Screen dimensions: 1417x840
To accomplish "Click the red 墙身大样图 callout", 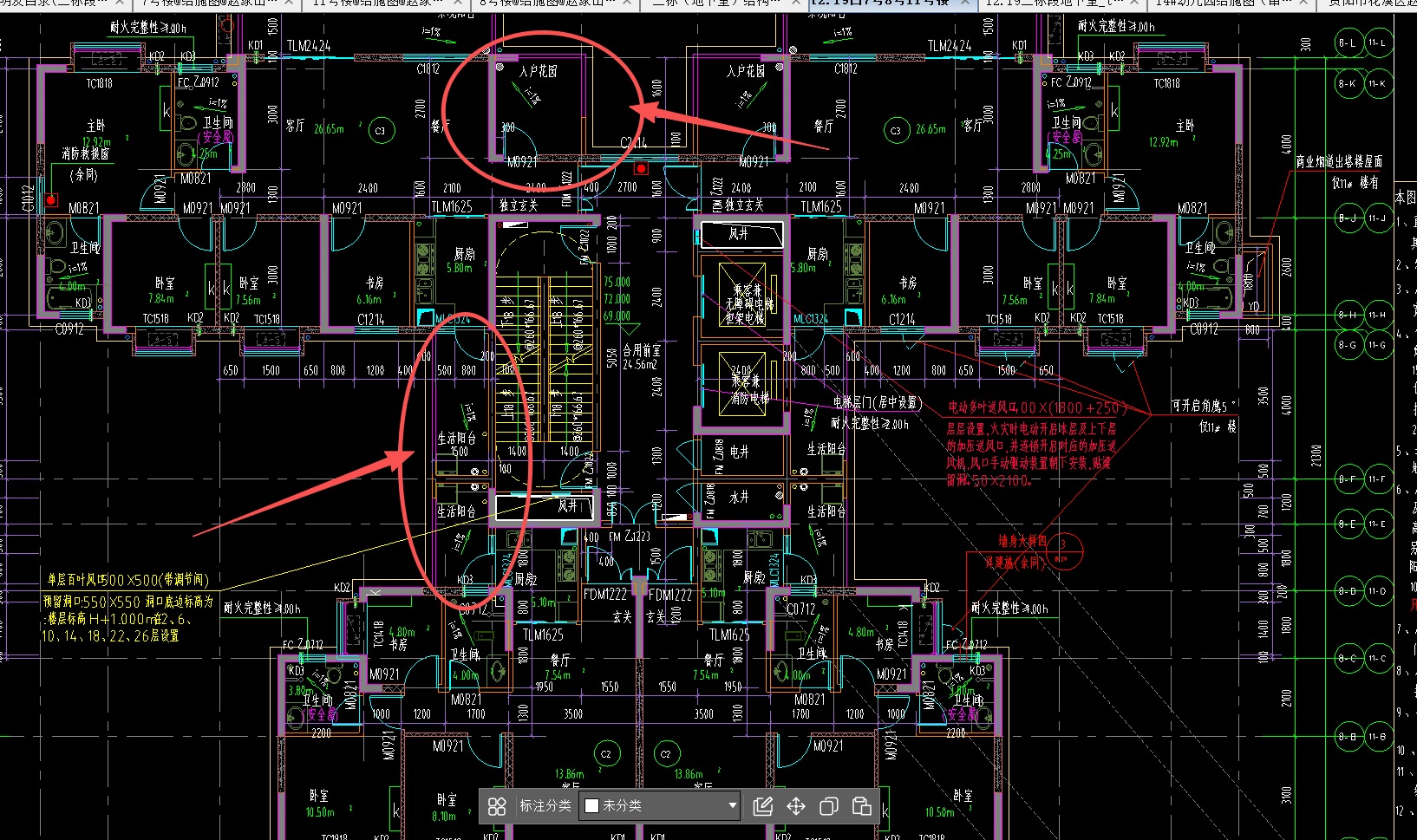I will (1022, 541).
